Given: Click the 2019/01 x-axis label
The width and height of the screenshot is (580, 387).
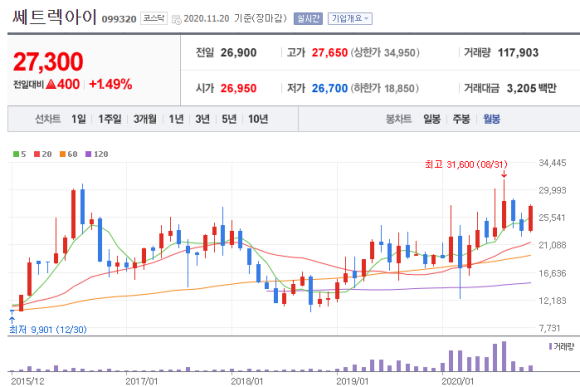Looking at the screenshot, I should [x=352, y=381].
